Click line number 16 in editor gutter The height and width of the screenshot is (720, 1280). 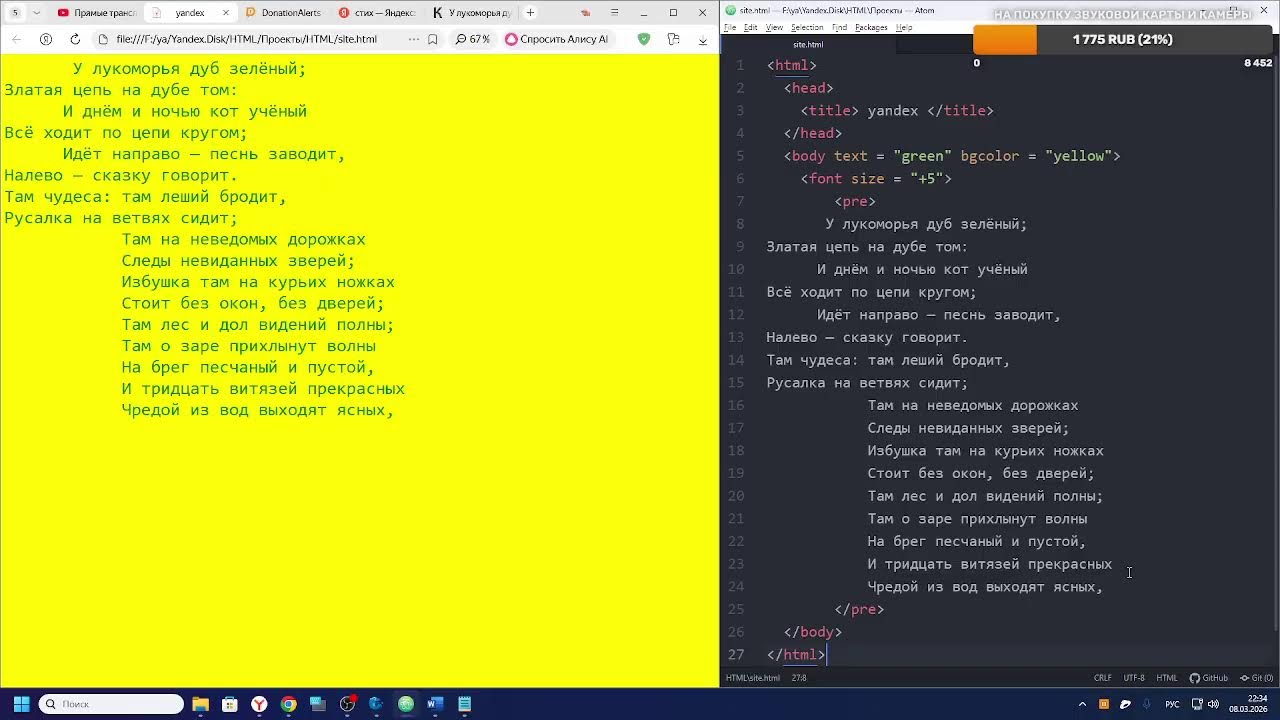click(736, 405)
